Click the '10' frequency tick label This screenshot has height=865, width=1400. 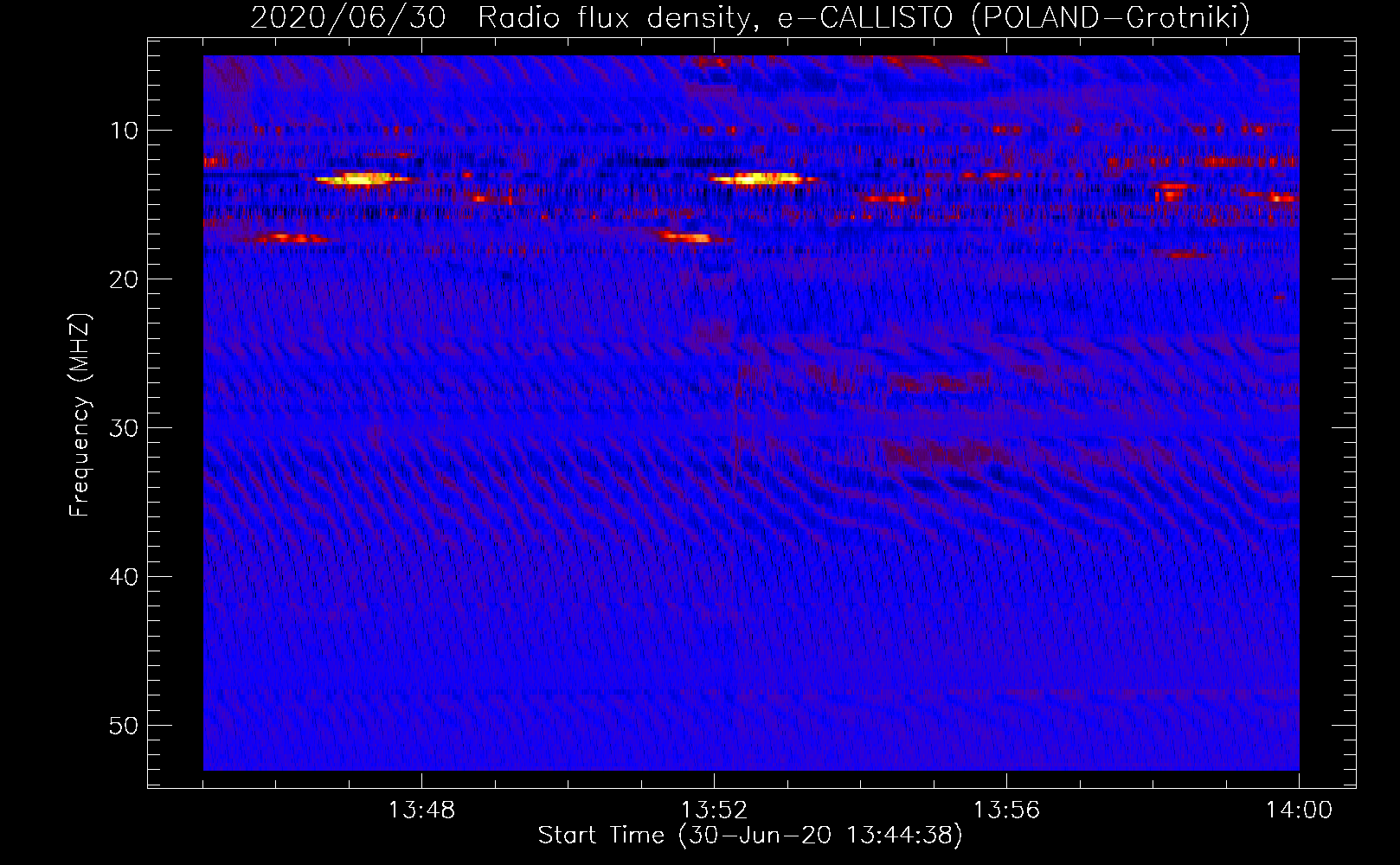point(125,131)
